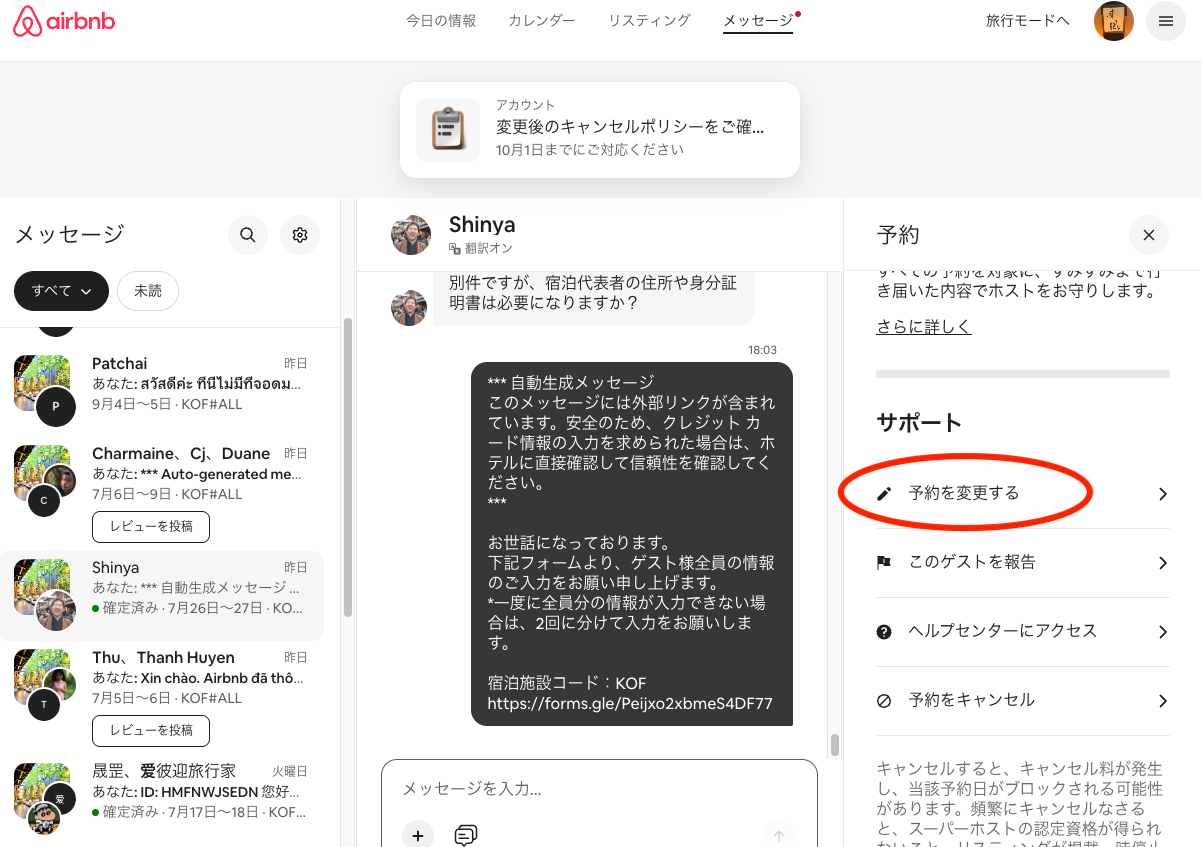This screenshot has width=1201, height=847.
Task: Expand the すべて filter dropdown
Action: tap(61, 291)
